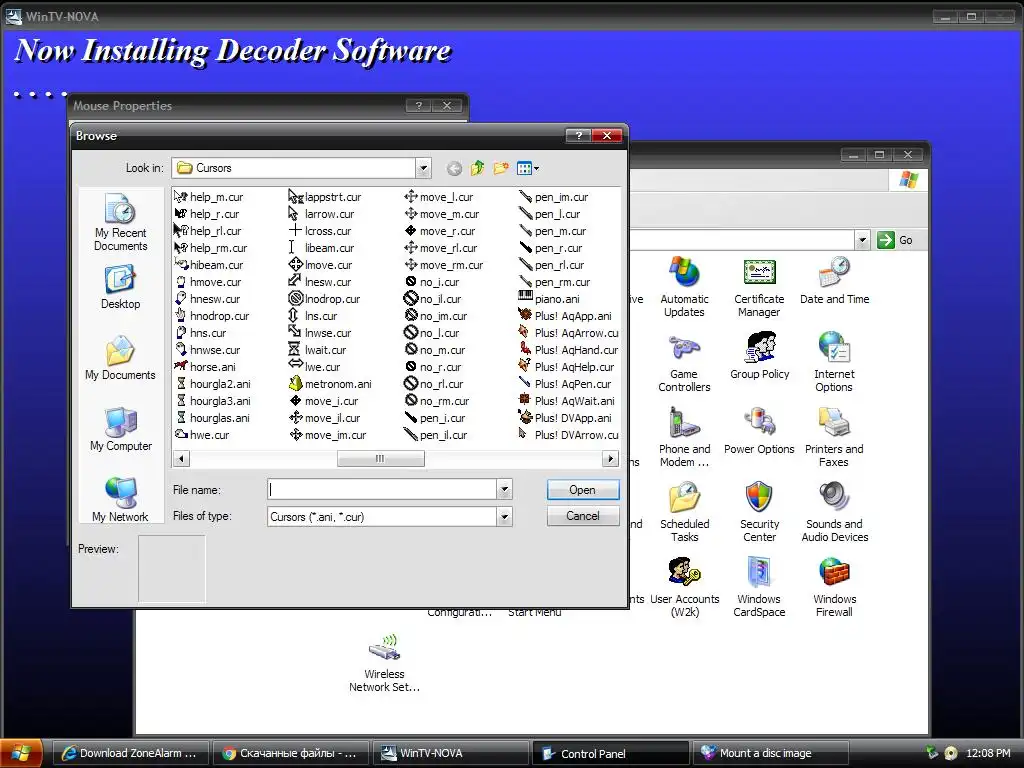Select the Plus! AqApp.ani file
This screenshot has height=768, width=1024.
(566, 315)
